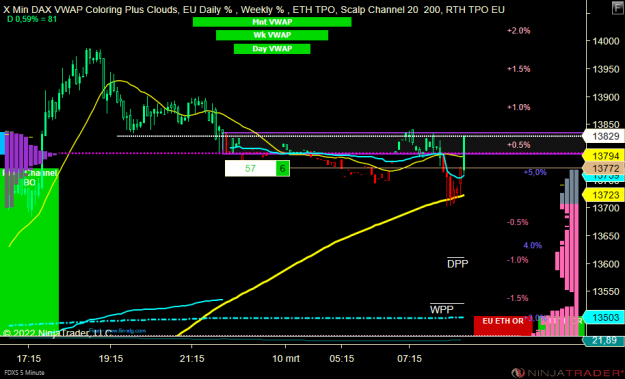Click the green box showing 6
625x379 pixels.
[x=283, y=169]
